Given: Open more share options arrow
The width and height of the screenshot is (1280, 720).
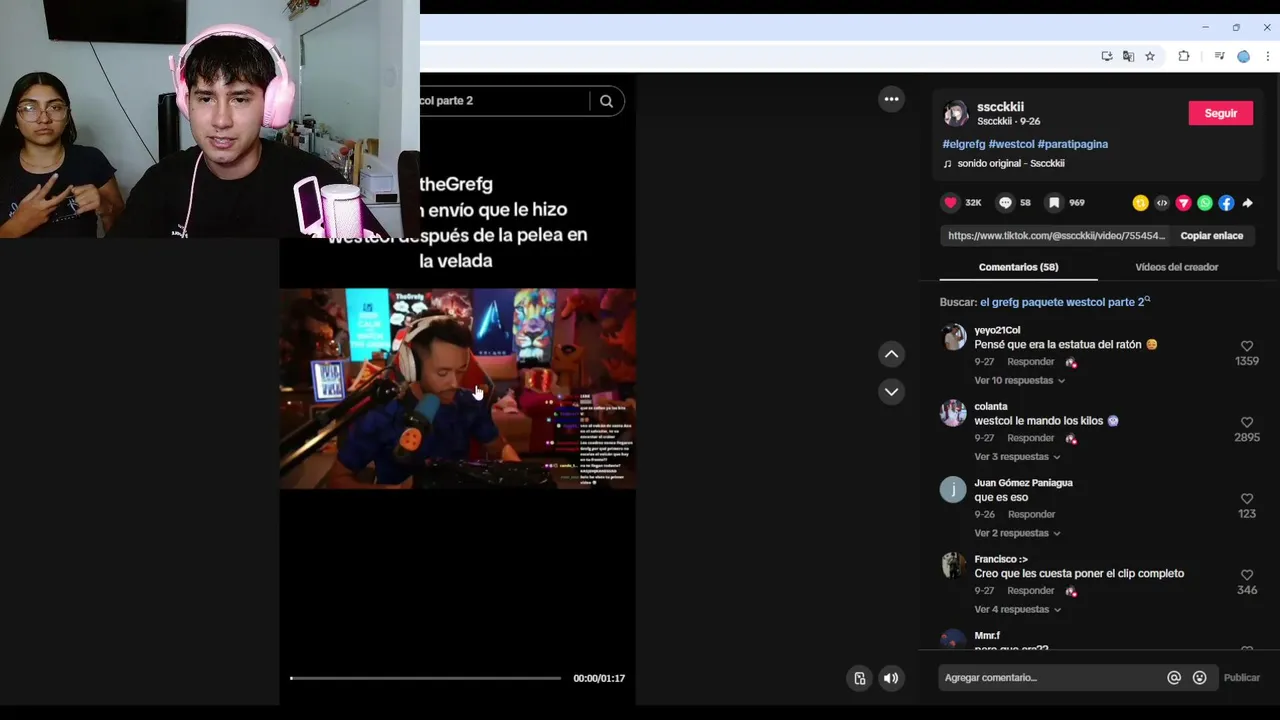Looking at the screenshot, I should pyautogui.click(x=1247, y=203).
